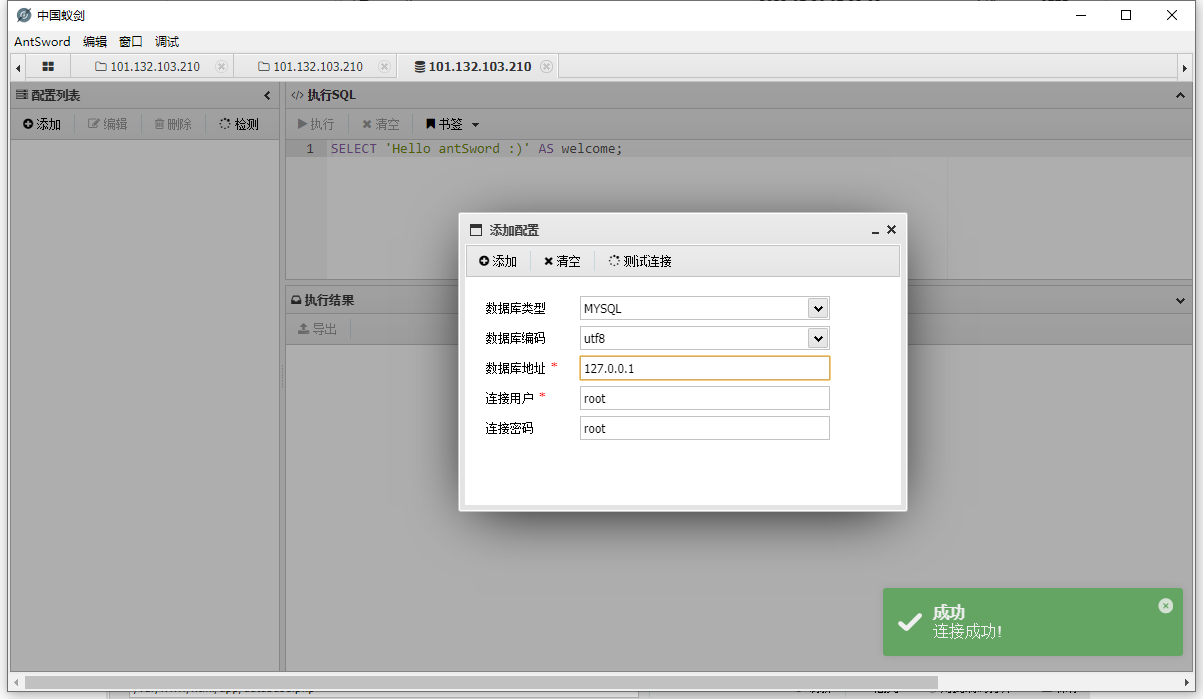1203x699 pixels.
Task: Click 清空 in the 执行SQL toolbar
Action: (380, 125)
